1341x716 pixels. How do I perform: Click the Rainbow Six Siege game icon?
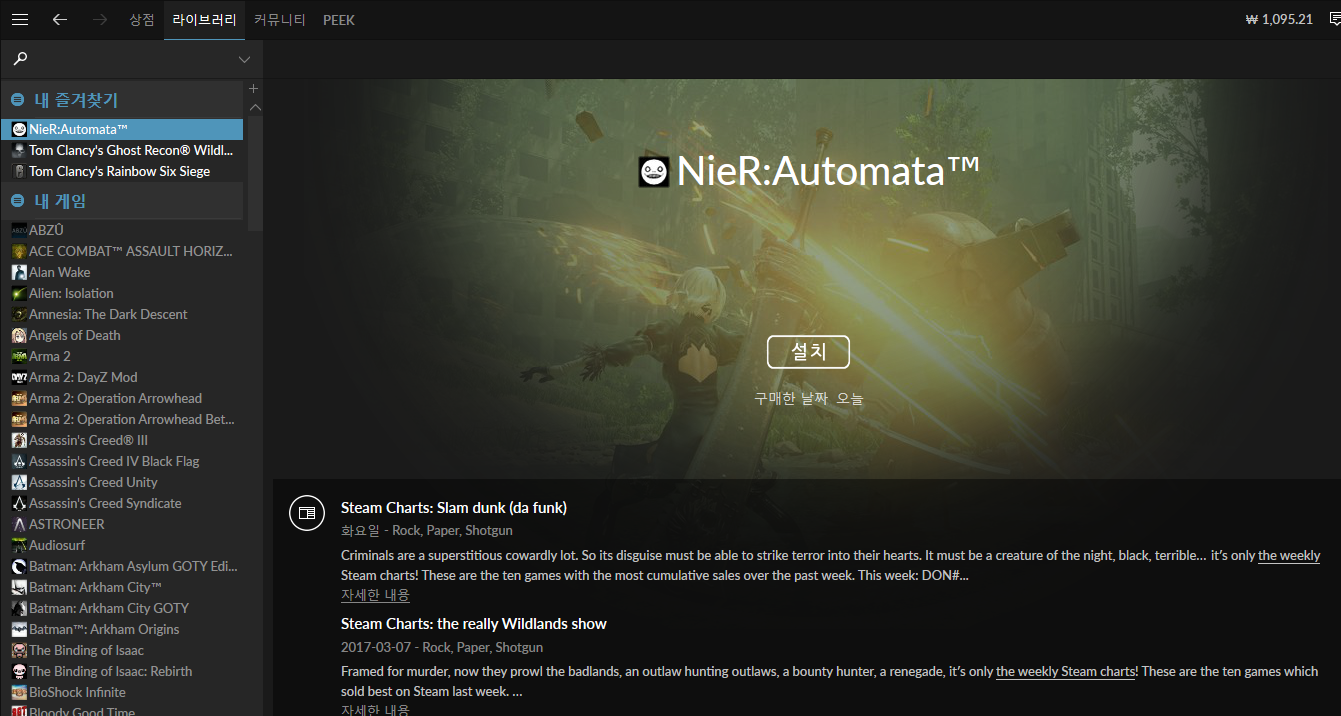coord(19,171)
